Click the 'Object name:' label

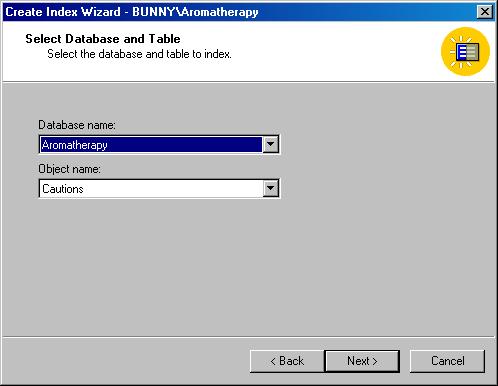point(69,169)
